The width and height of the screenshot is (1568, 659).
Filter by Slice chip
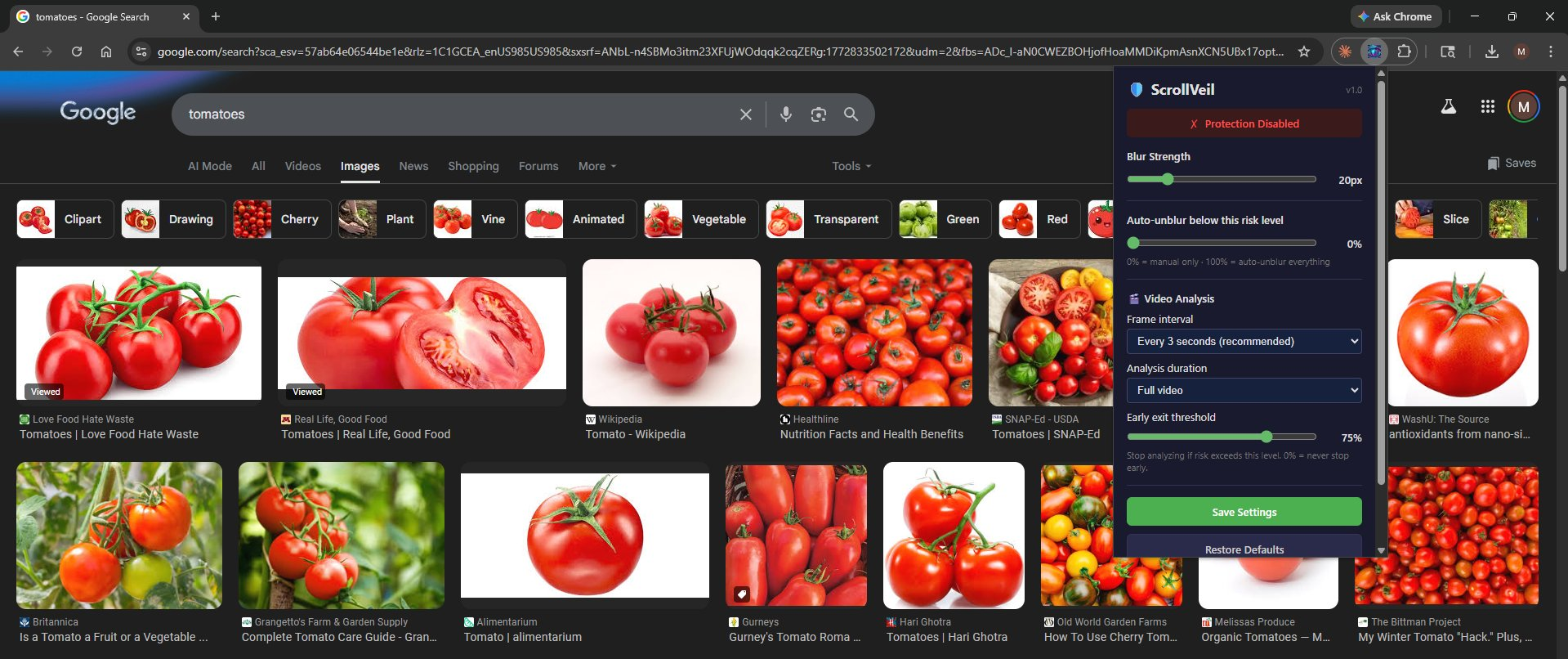[1438, 219]
